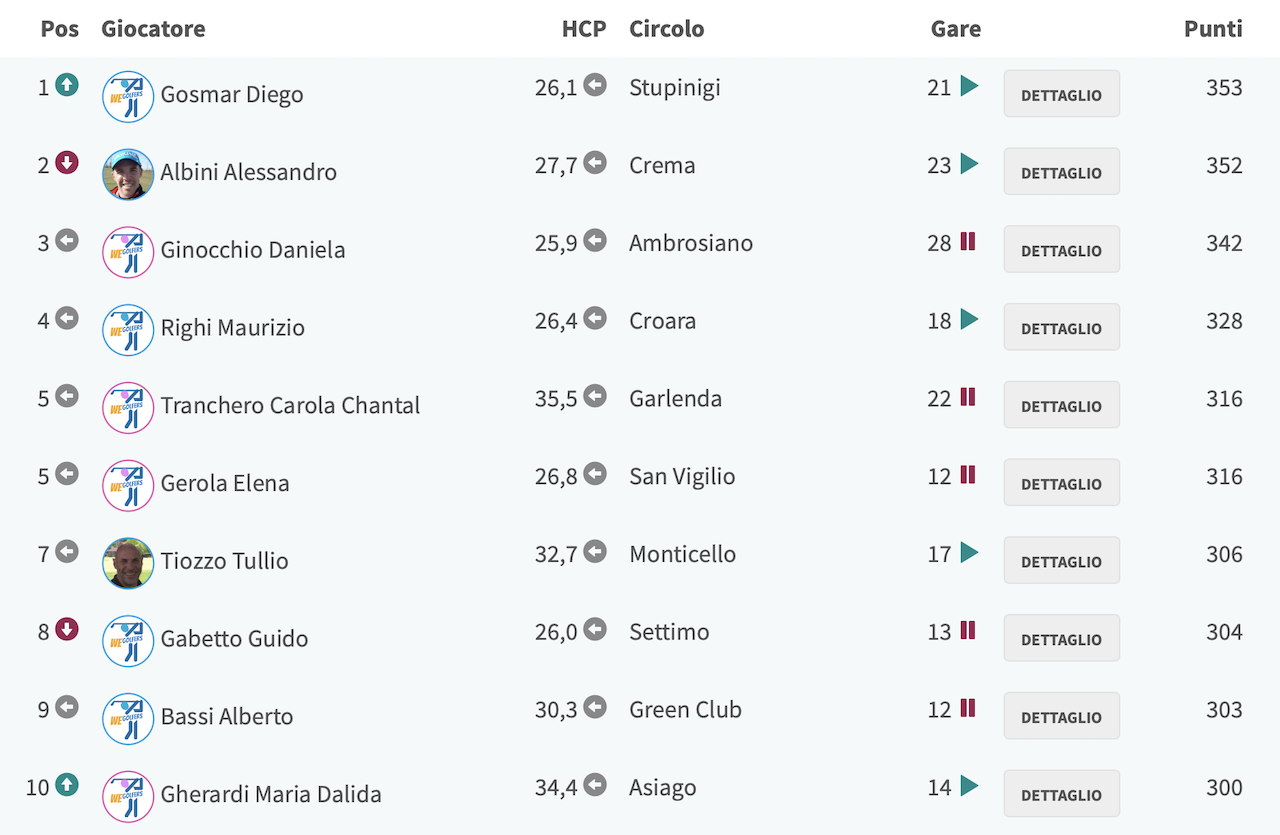This screenshot has width=1280, height=835.
Task: Sort the table by the Punti column header
Action: click(1213, 29)
